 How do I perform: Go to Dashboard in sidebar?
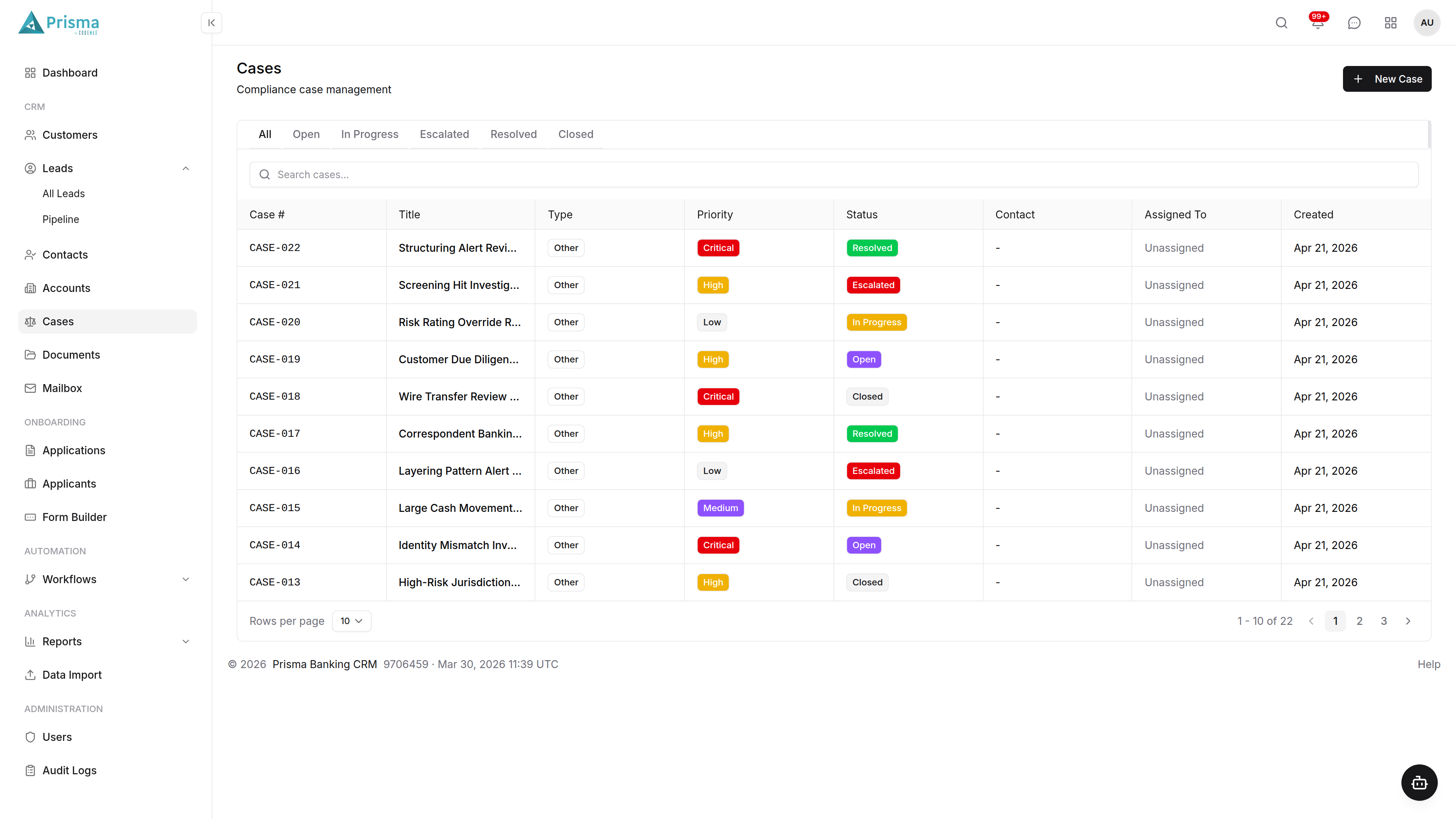pos(107,73)
